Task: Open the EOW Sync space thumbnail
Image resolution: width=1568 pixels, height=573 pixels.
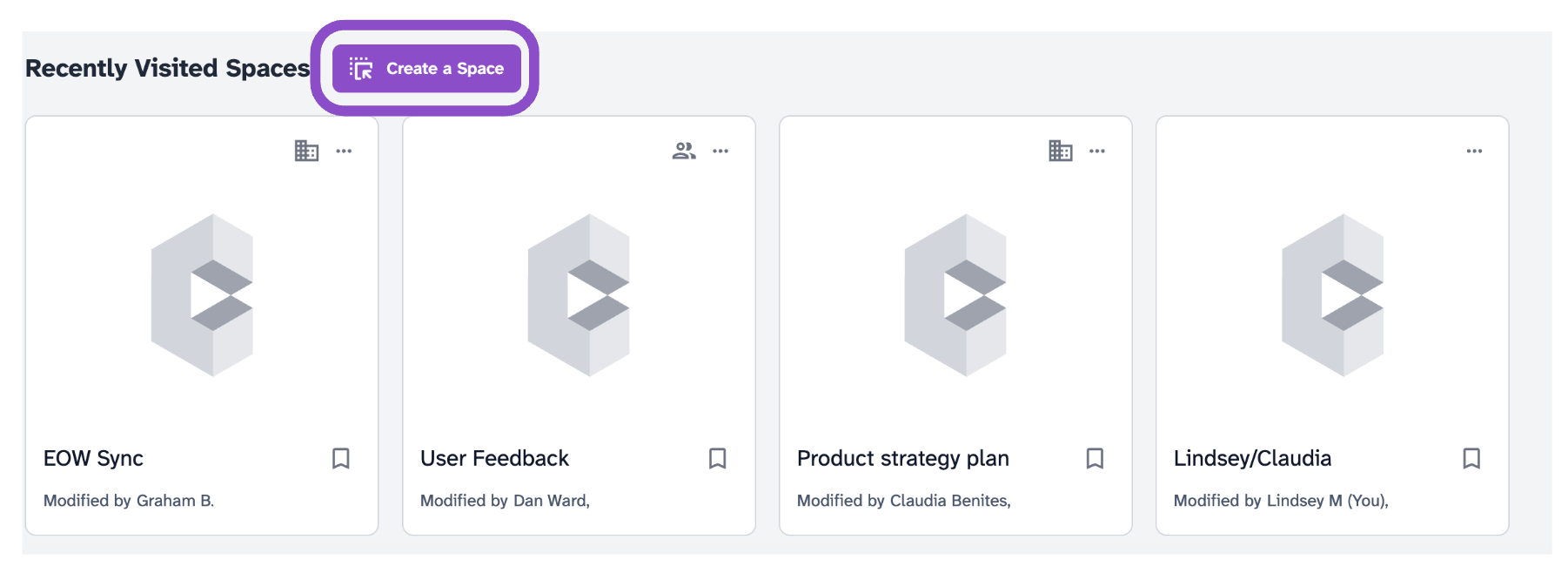Action: pos(202,295)
